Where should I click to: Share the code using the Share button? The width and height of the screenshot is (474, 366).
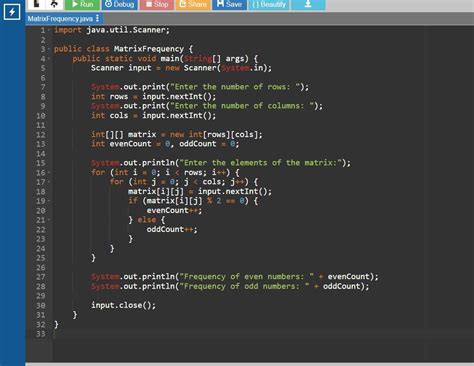tap(193, 4)
